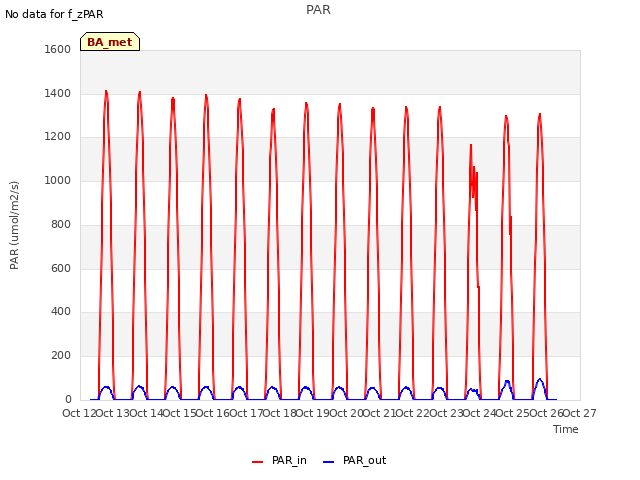Click the Oct 18 x-axis tick label
Viewport: 640px width, 480px height.
tap(279, 413)
